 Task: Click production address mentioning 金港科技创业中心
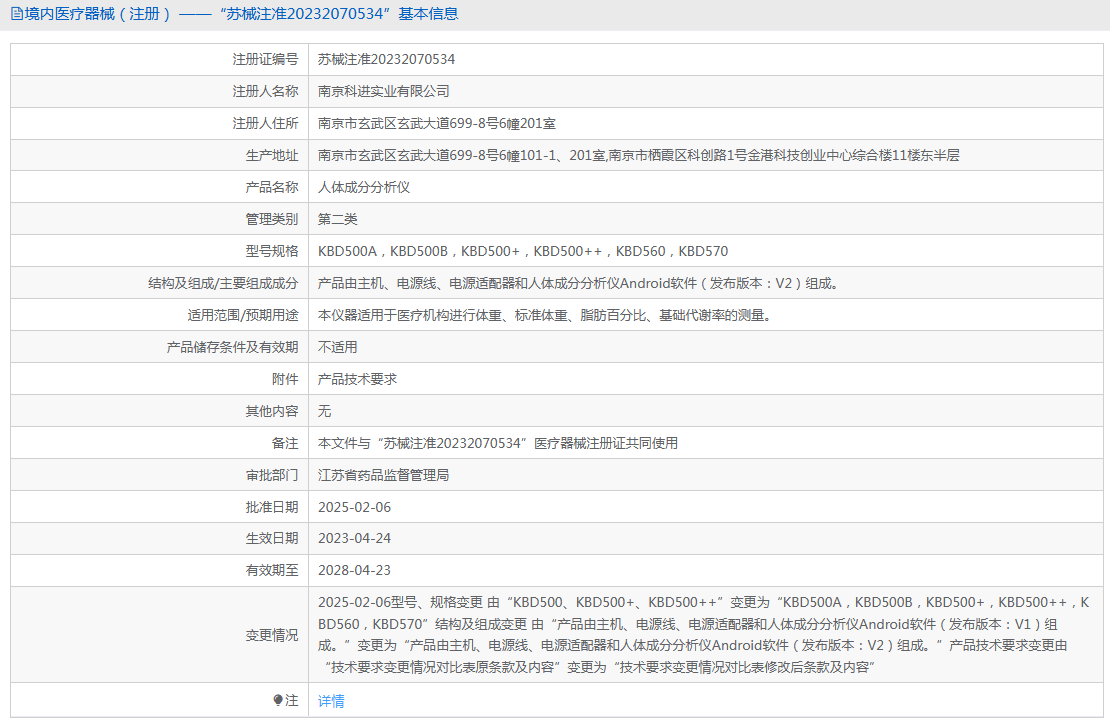[x=639, y=155]
